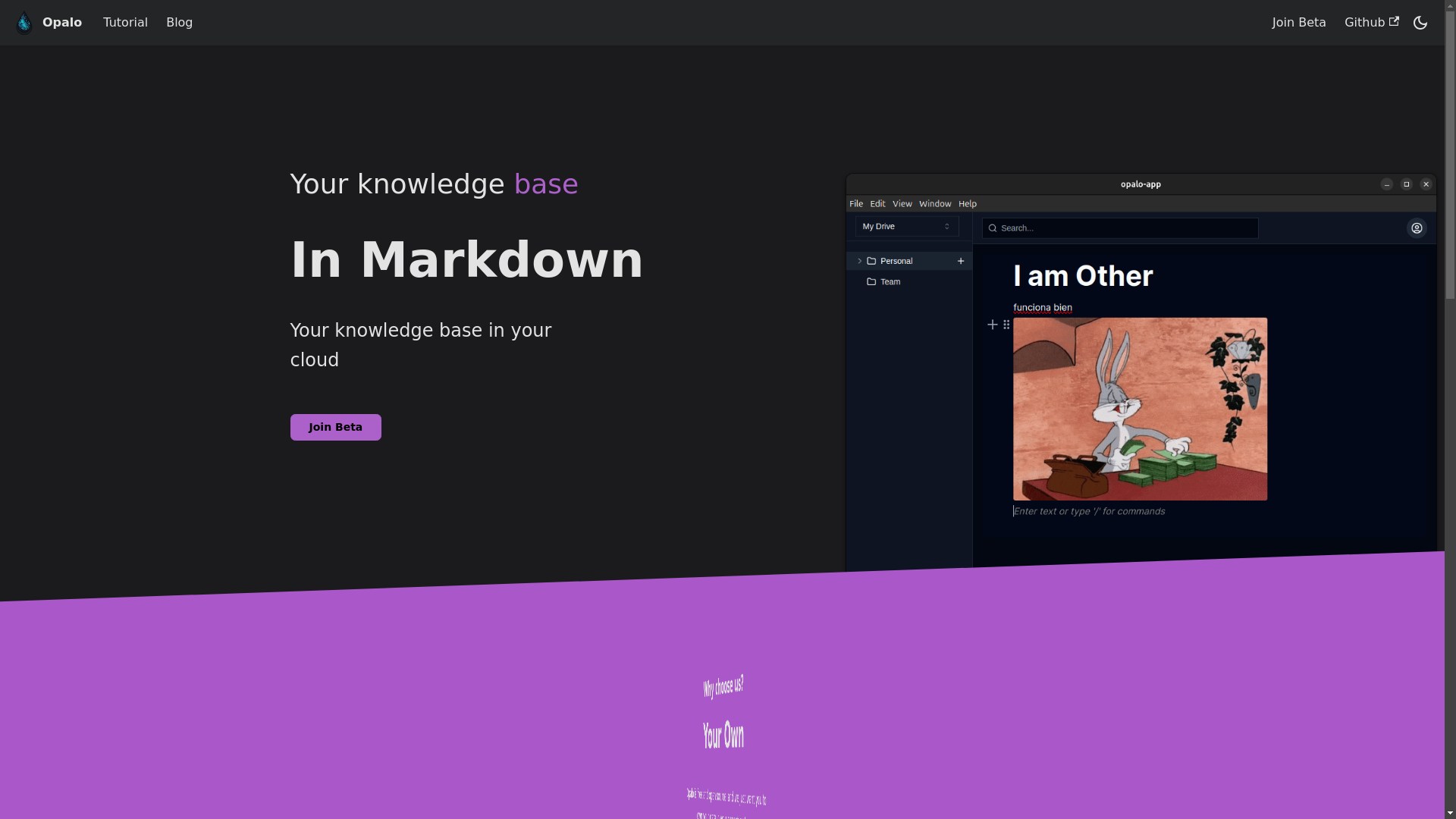This screenshot has width=1456, height=819.
Task: Open the My Drive dropdown selector
Action: pyautogui.click(x=907, y=227)
